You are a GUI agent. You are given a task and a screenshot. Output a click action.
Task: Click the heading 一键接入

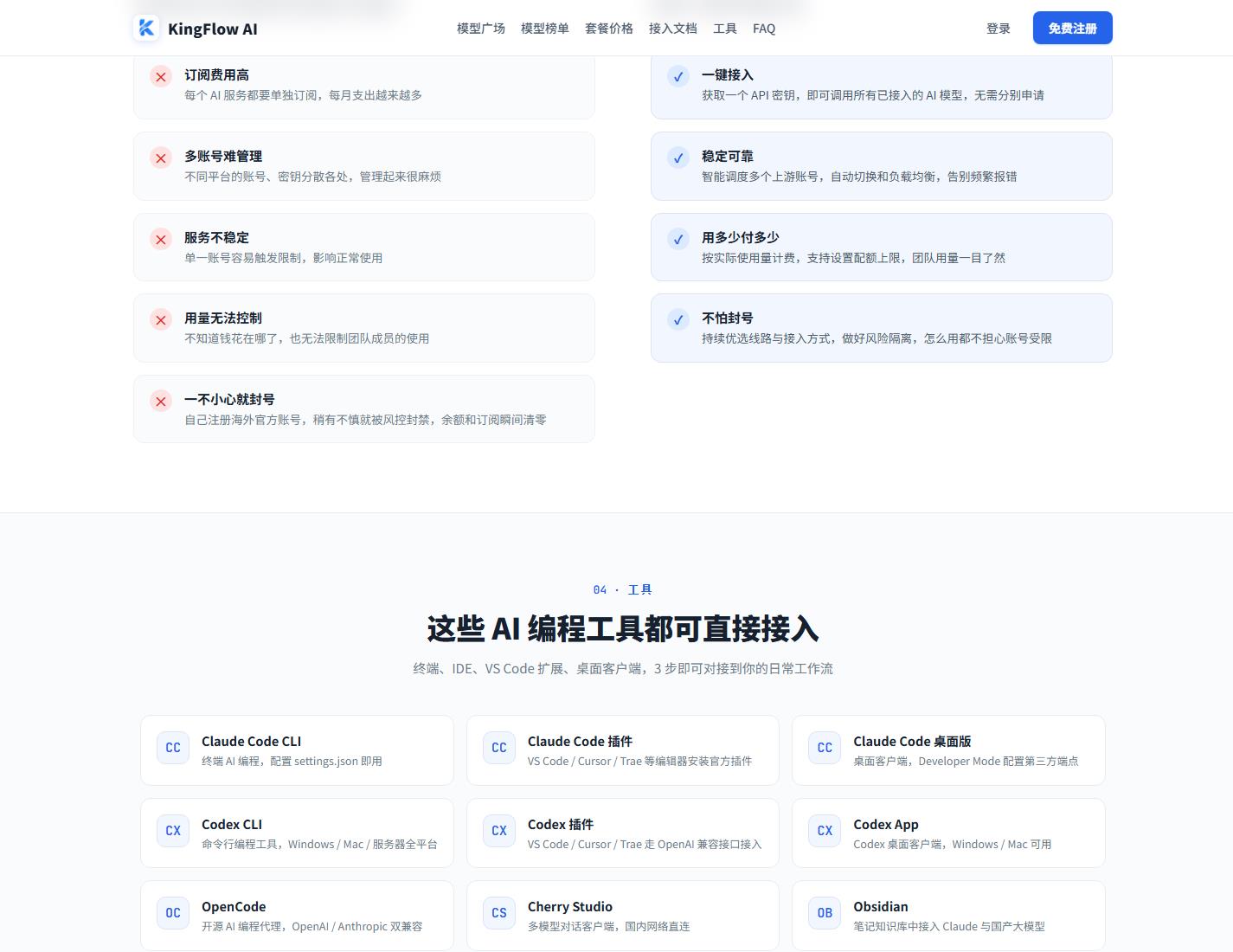click(728, 75)
